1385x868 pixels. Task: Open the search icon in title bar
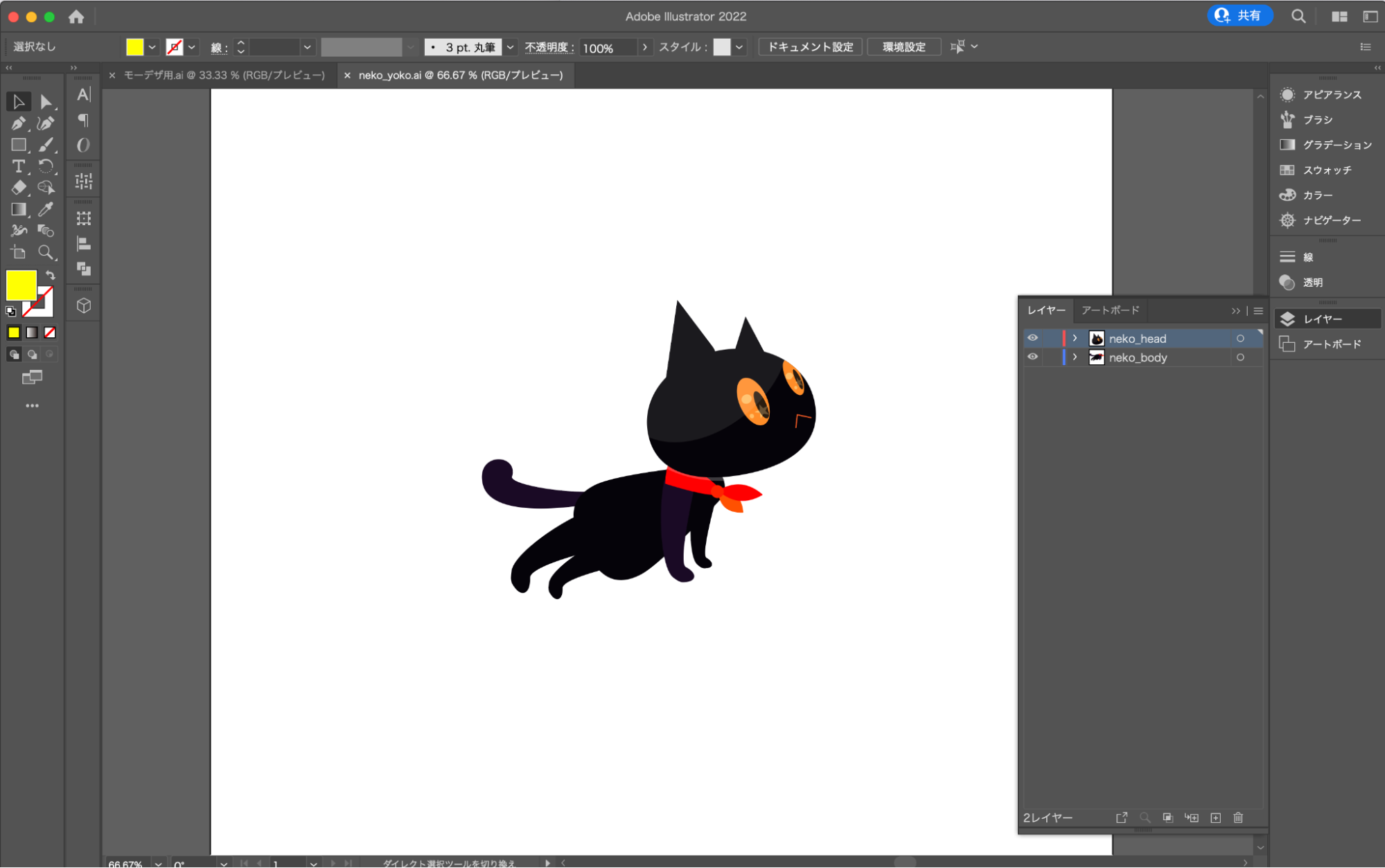[1298, 16]
